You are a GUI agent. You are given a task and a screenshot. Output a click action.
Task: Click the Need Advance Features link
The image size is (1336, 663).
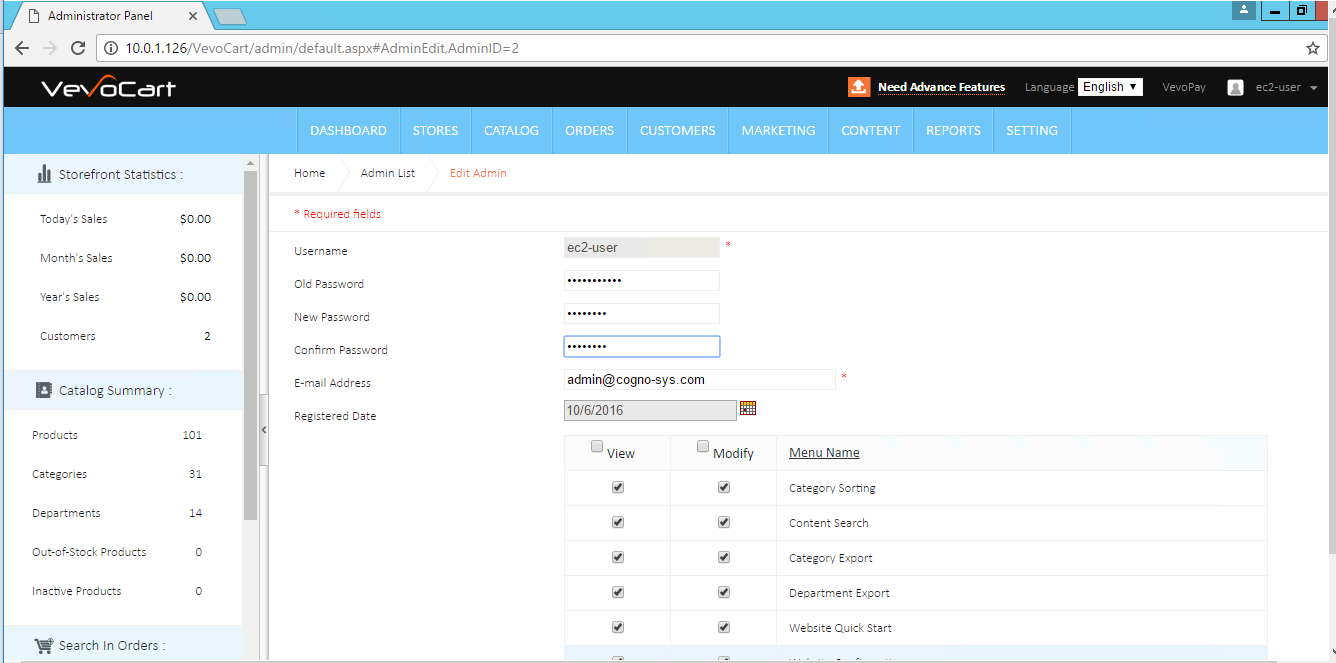click(x=941, y=88)
